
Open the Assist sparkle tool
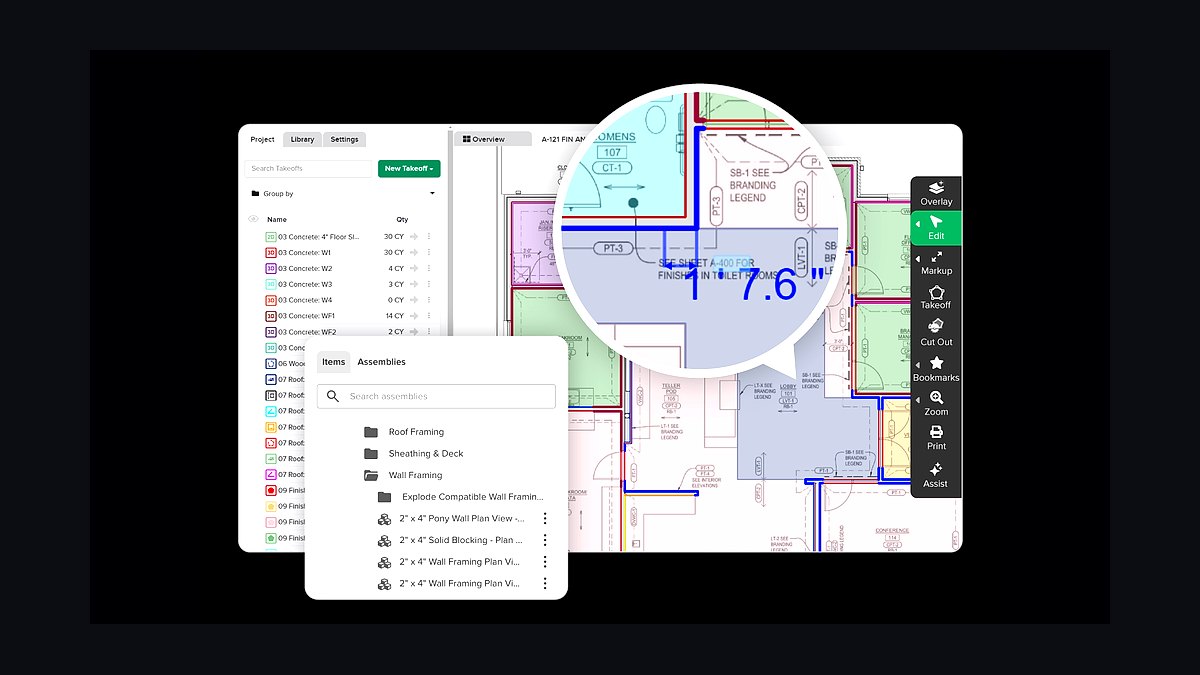936,475
